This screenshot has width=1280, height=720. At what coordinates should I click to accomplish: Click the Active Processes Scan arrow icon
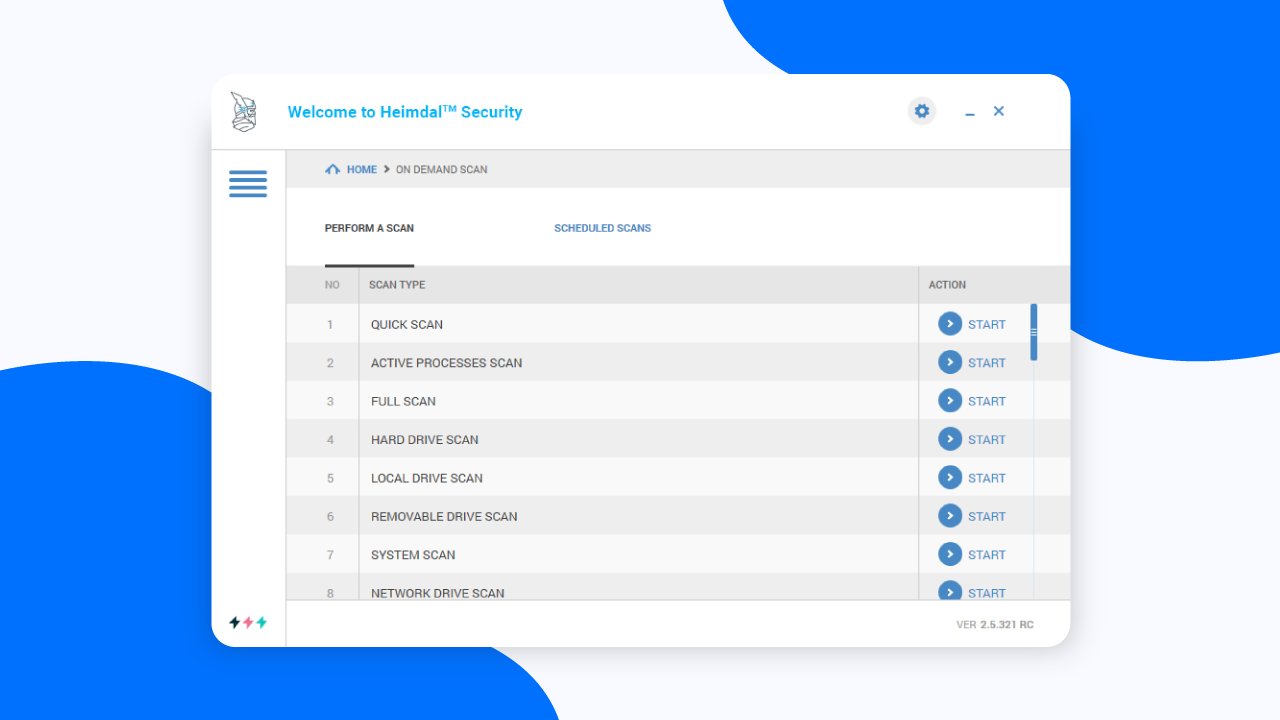(x=950, y=362)
